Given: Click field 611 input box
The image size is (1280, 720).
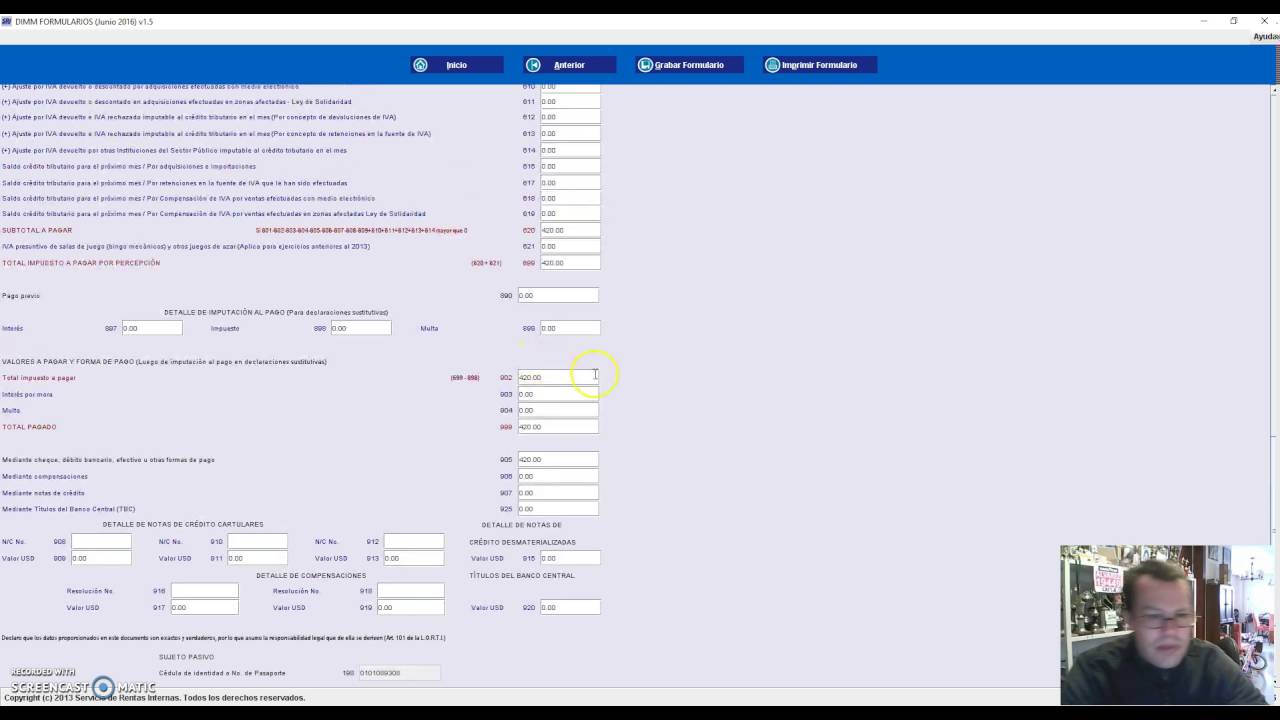Looking at the screenshot, I should (x=570, y=101).
